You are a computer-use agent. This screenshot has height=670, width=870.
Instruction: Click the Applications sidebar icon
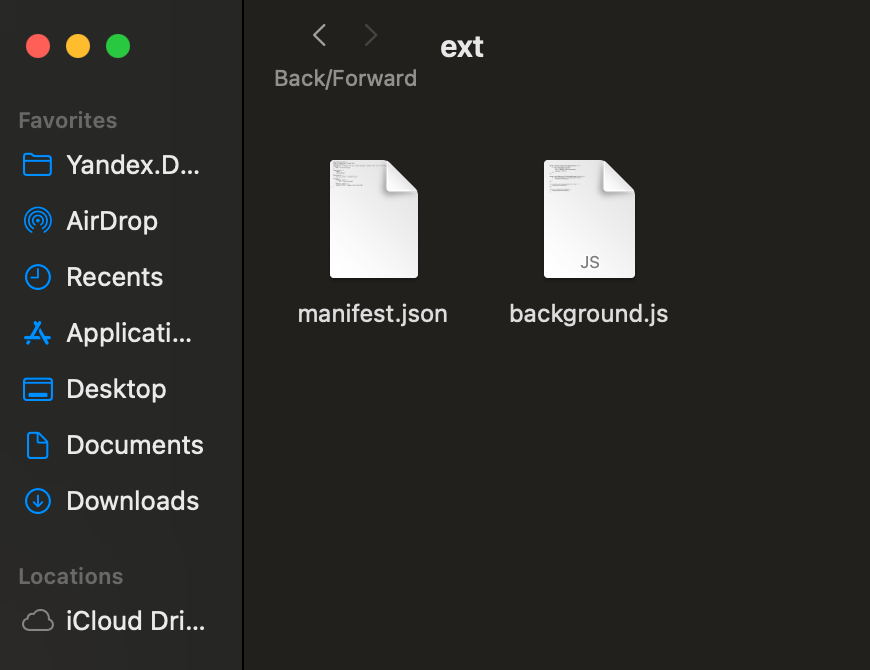tap(38, 333)
